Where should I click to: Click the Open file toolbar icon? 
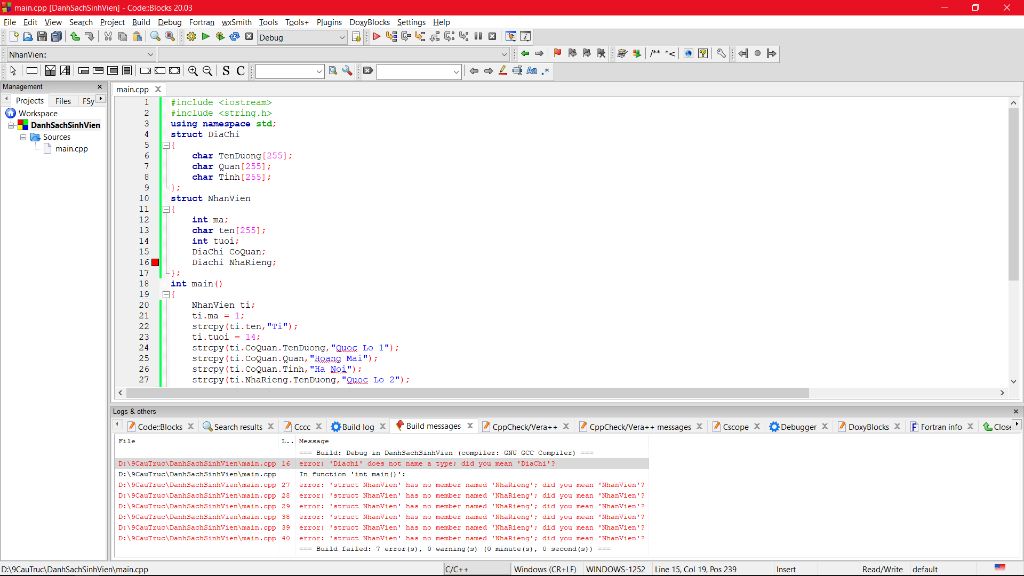coord(27,37)
